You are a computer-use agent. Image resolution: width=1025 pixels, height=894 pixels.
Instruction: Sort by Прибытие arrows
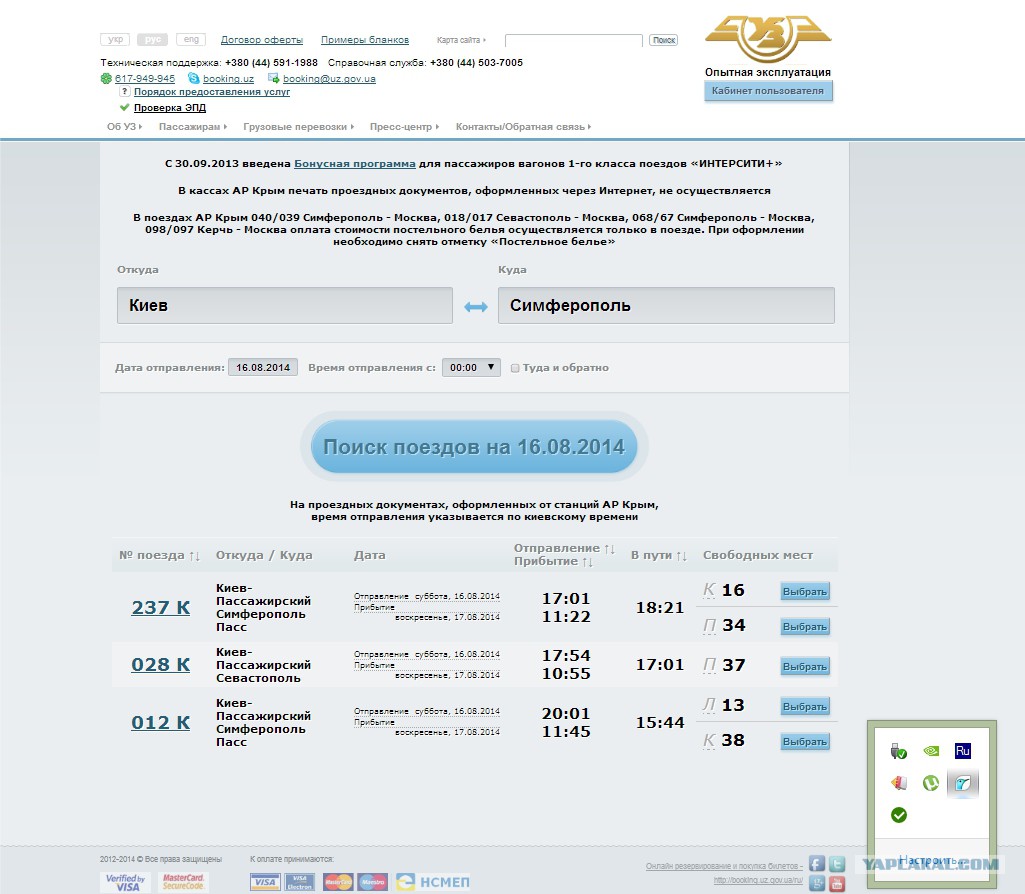(588, 561)
